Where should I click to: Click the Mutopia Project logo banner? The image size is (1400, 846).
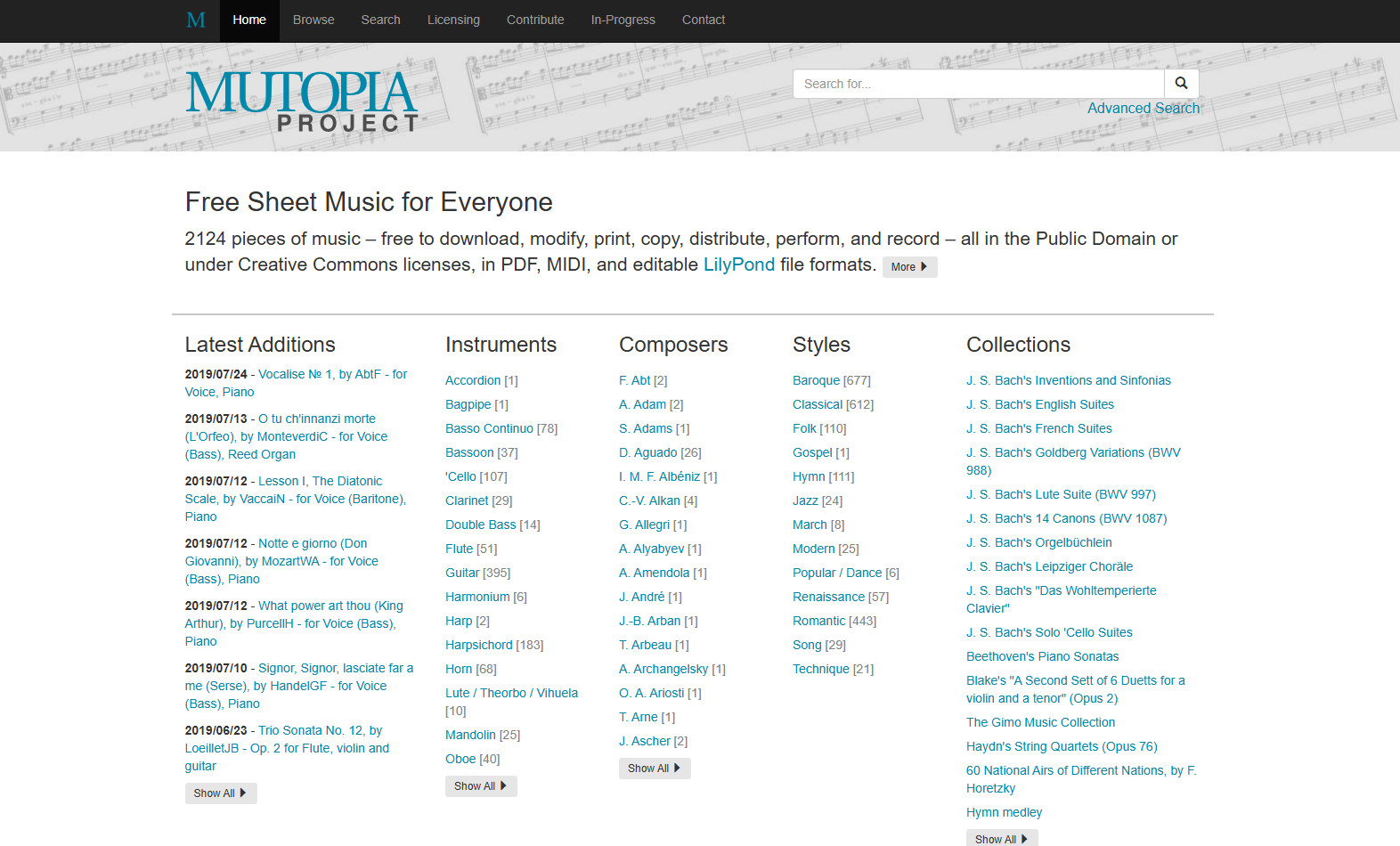click(302, 102)
